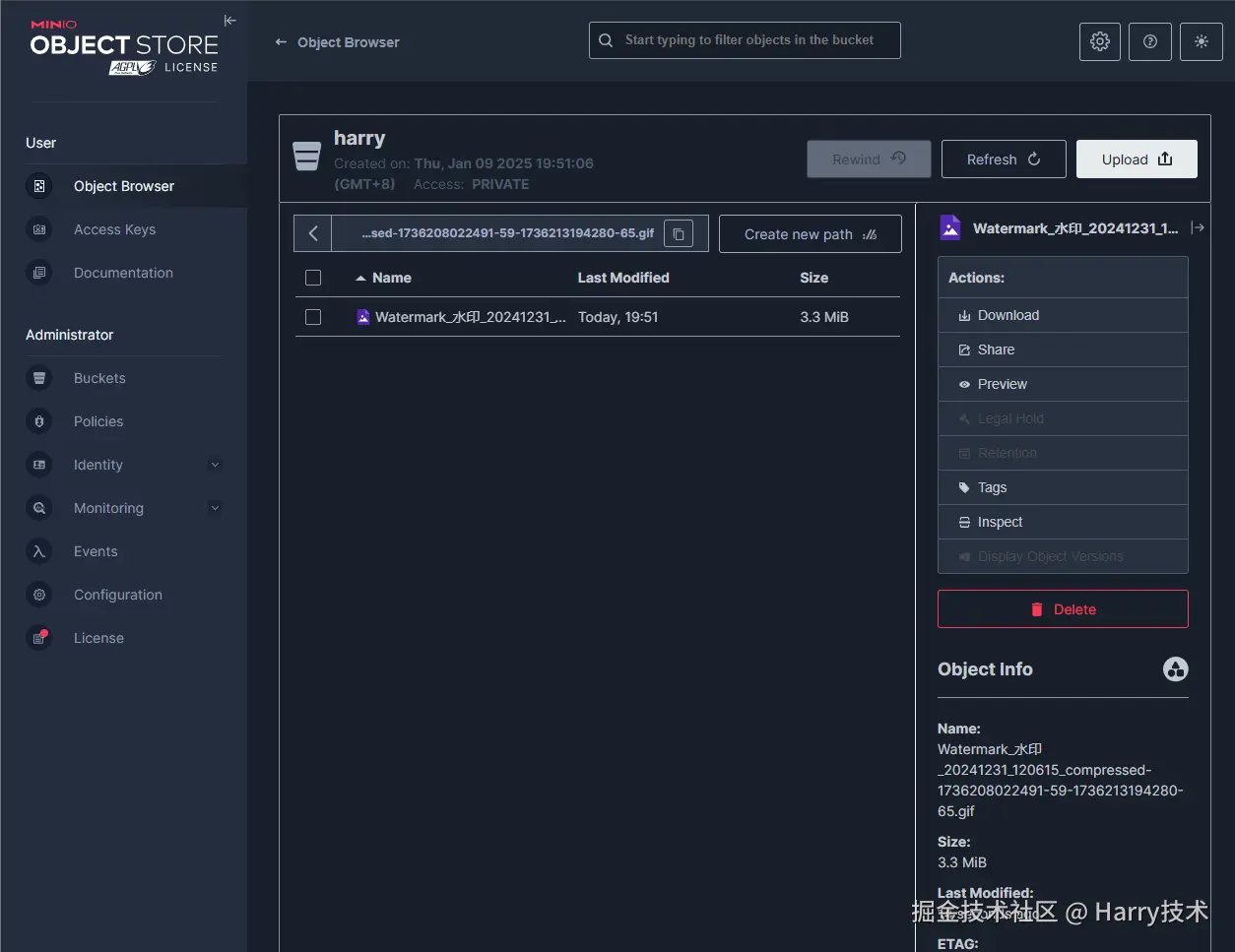This screenshot has width=1235, height=952.
Task: Click the Share action
Action: [1063, 349]
